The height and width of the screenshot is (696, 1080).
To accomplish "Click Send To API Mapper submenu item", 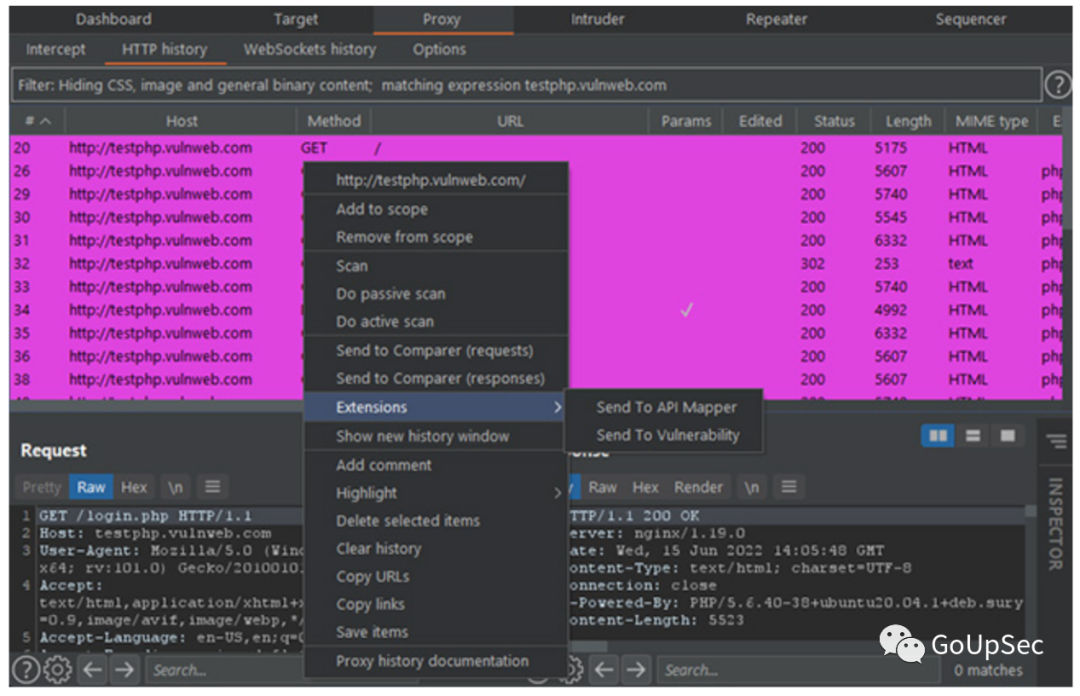I will click(664, 407).
